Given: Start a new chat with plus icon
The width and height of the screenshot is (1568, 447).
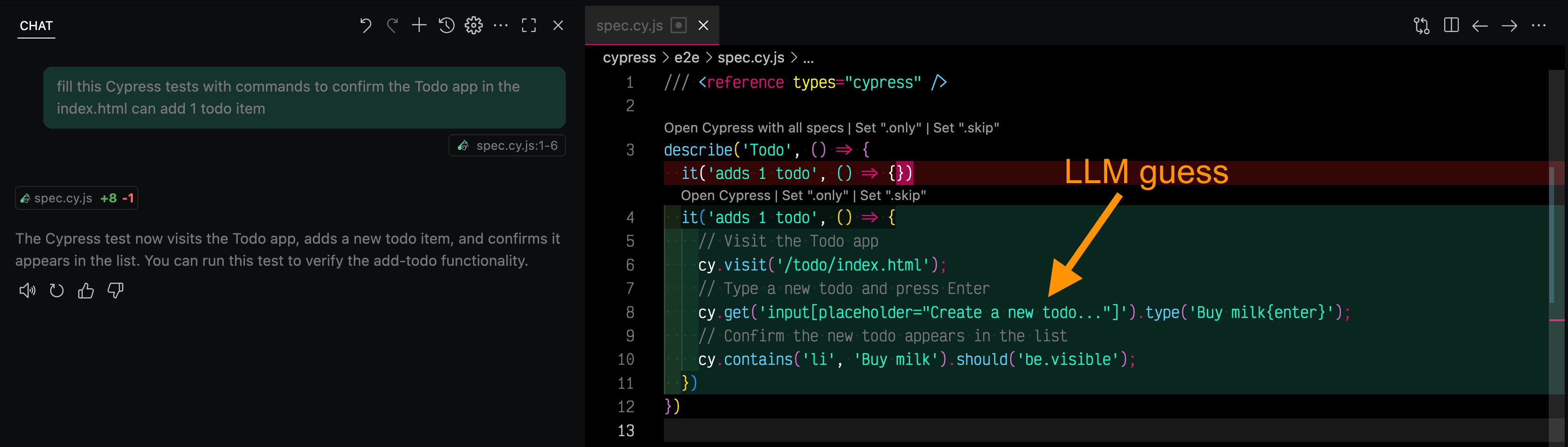Looking at the screenshot, I should 419,25.
